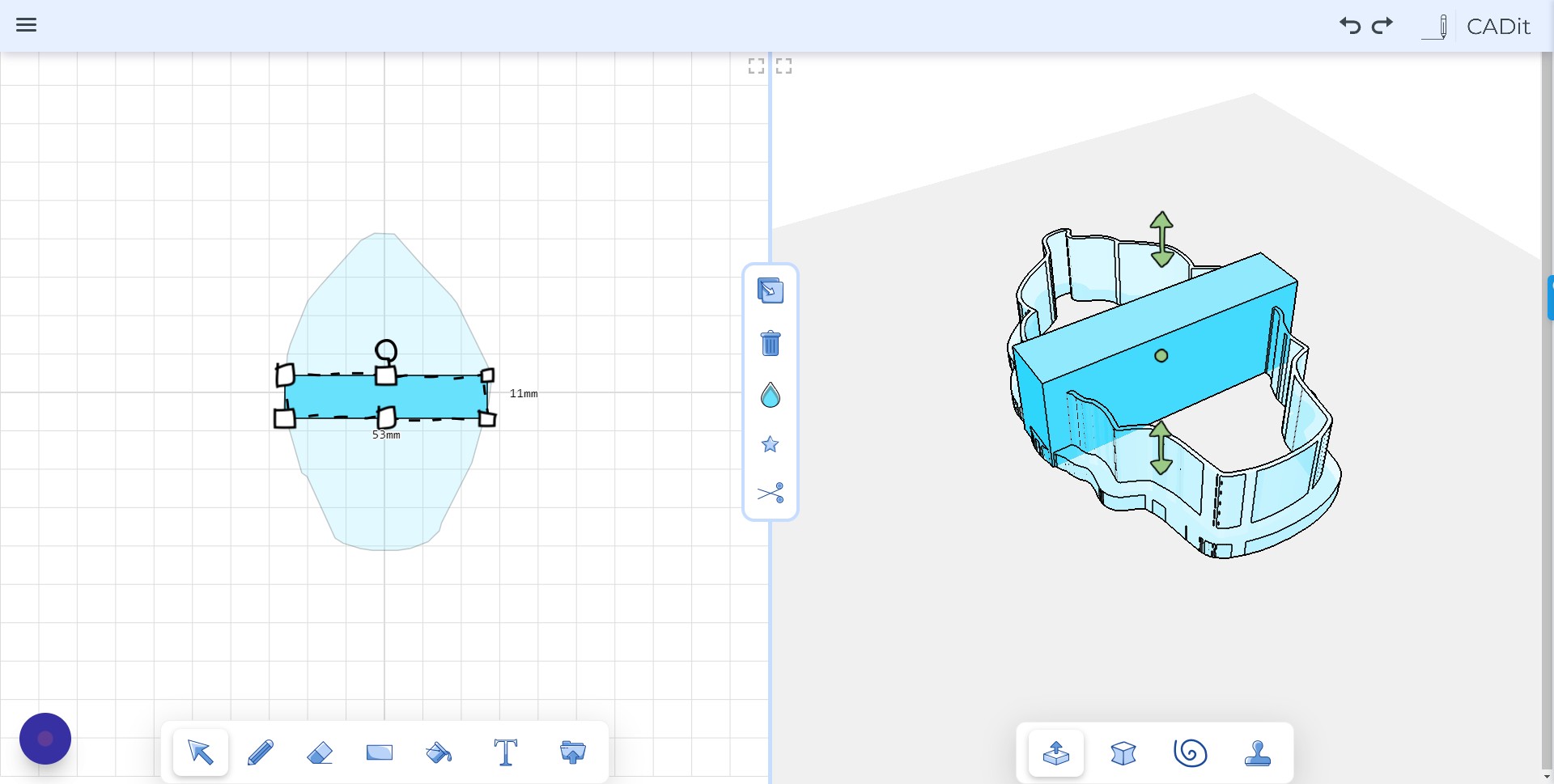Click the send-to-back layer order icon
Viewport: 1554px width, 784px height.
(x=771, y=290)
